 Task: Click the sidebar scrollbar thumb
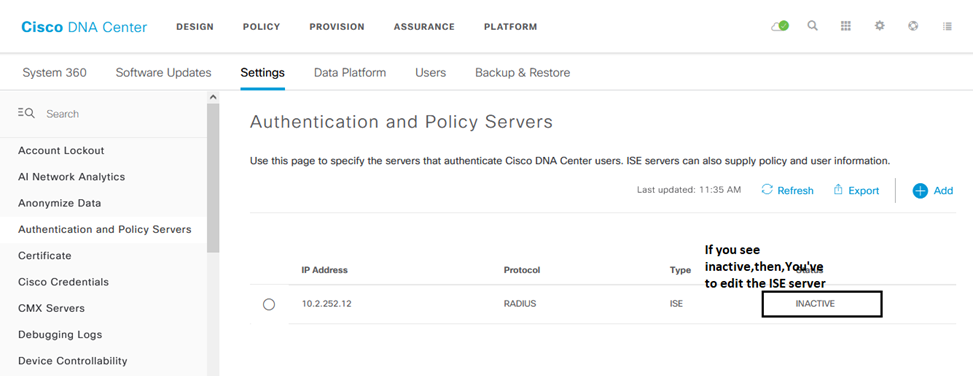click(213, 178)
